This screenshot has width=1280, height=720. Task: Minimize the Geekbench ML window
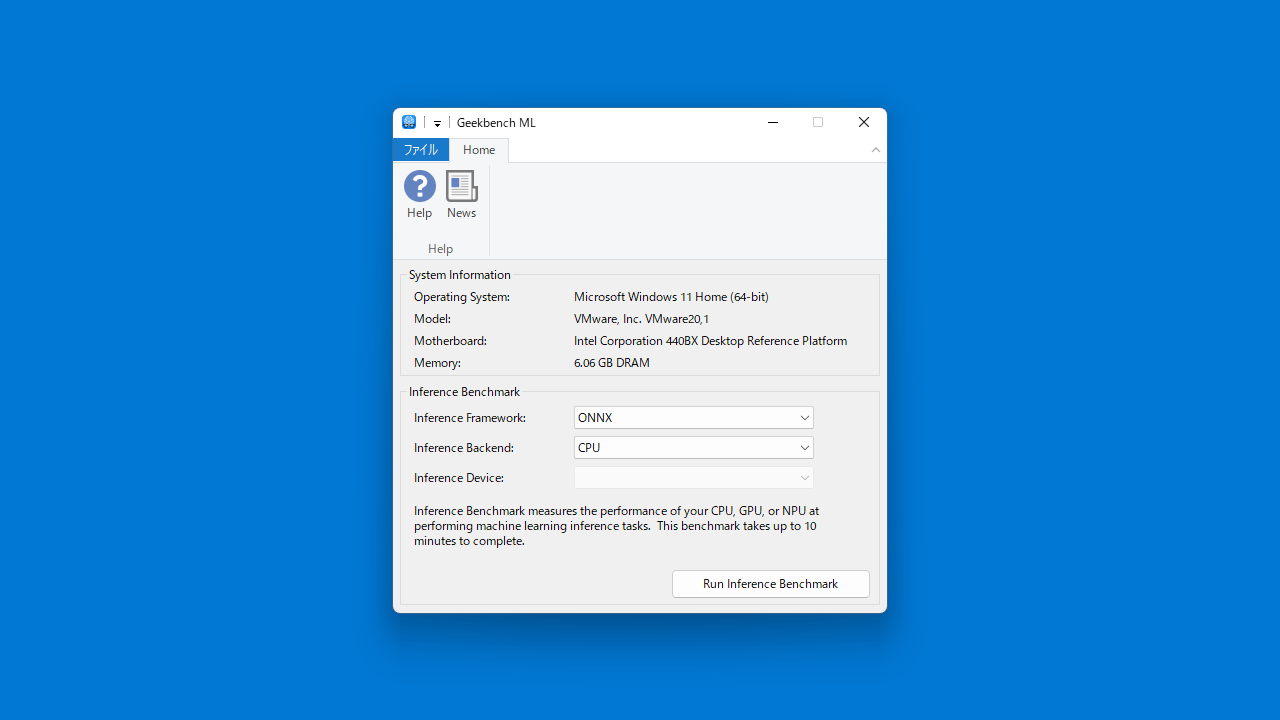click(x=773, y=122)
